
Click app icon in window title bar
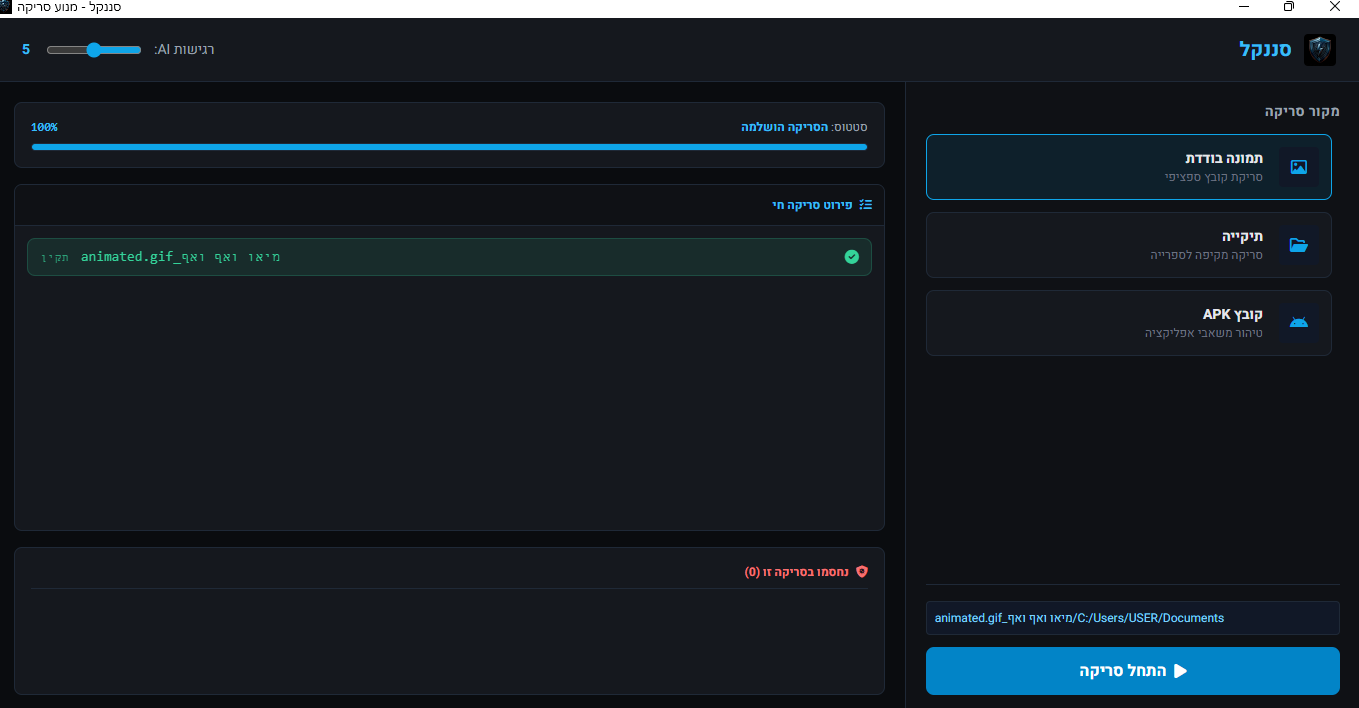(8, 8)
